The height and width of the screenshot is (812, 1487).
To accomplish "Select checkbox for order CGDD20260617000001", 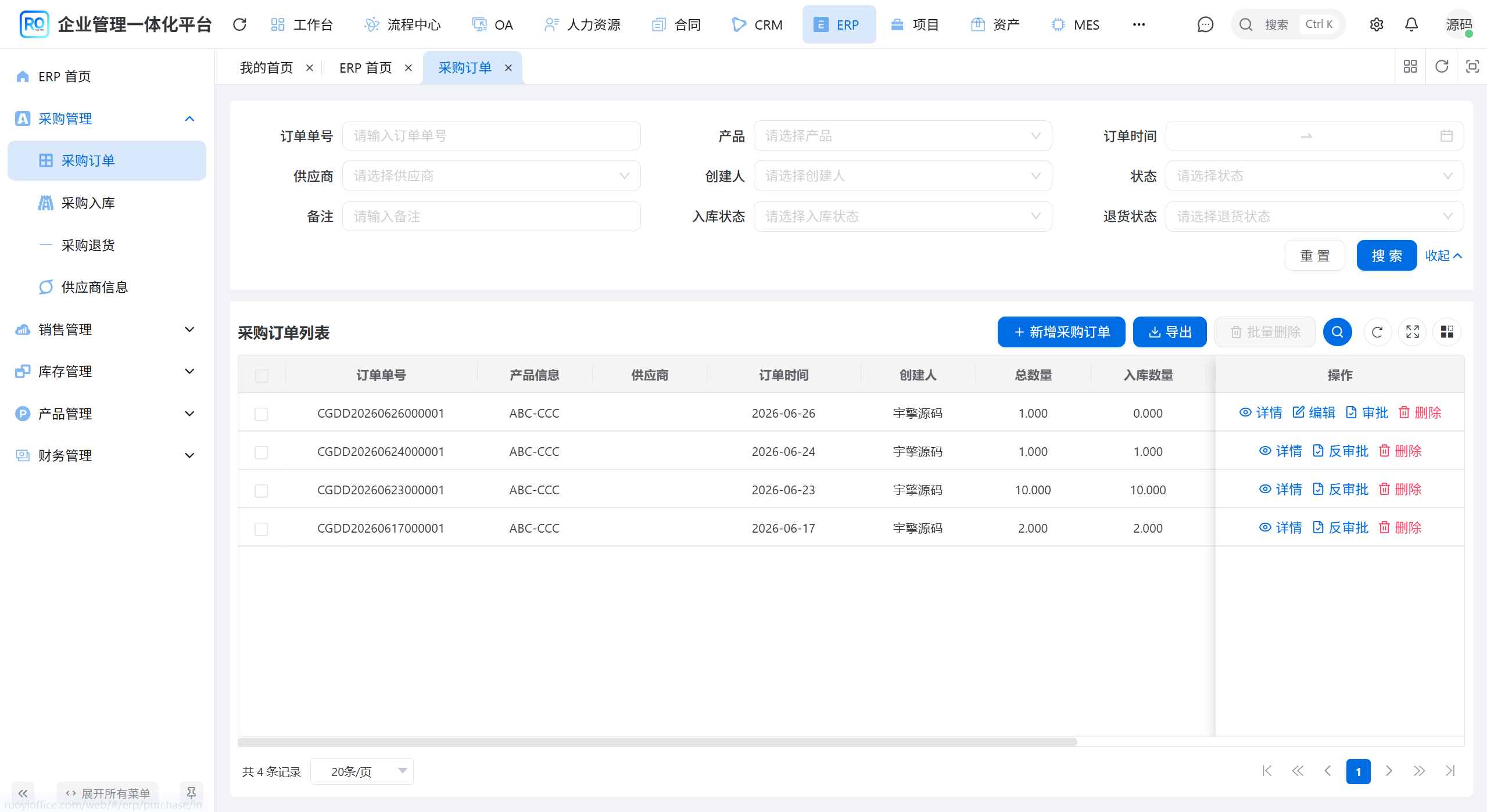I will (261, 529).
